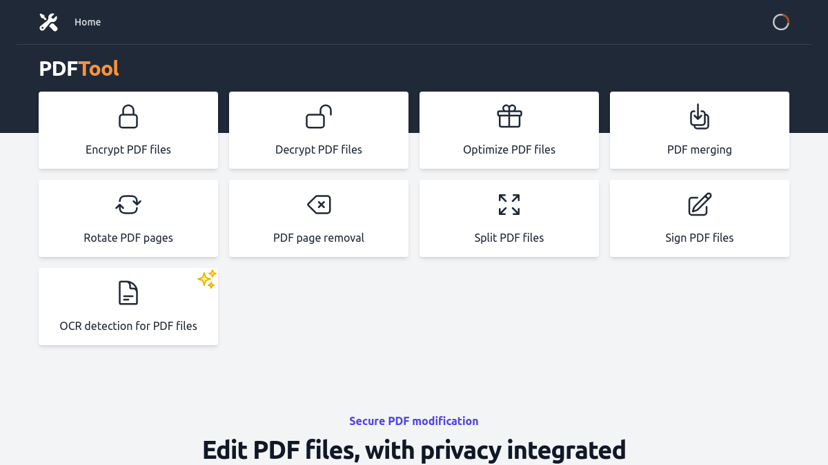Open the Home navigation link
Viewport: 828px width, 465px height.
pos(87,22)
